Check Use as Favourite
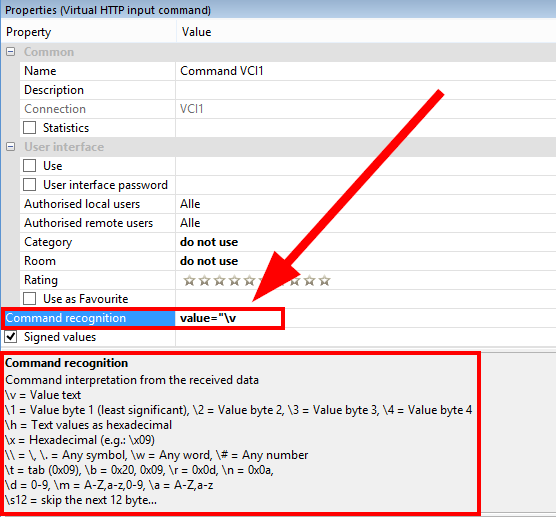Viewport: 556px width, 517px height. [29, 299]
